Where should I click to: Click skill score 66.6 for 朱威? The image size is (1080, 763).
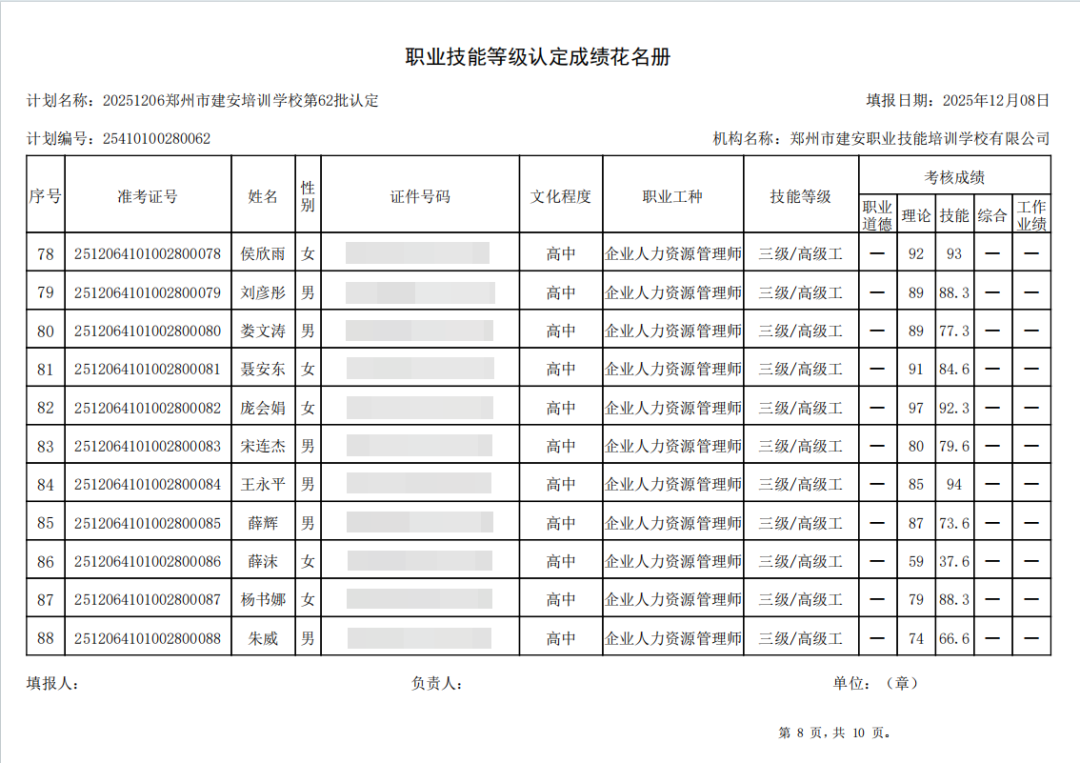[954, 638]
